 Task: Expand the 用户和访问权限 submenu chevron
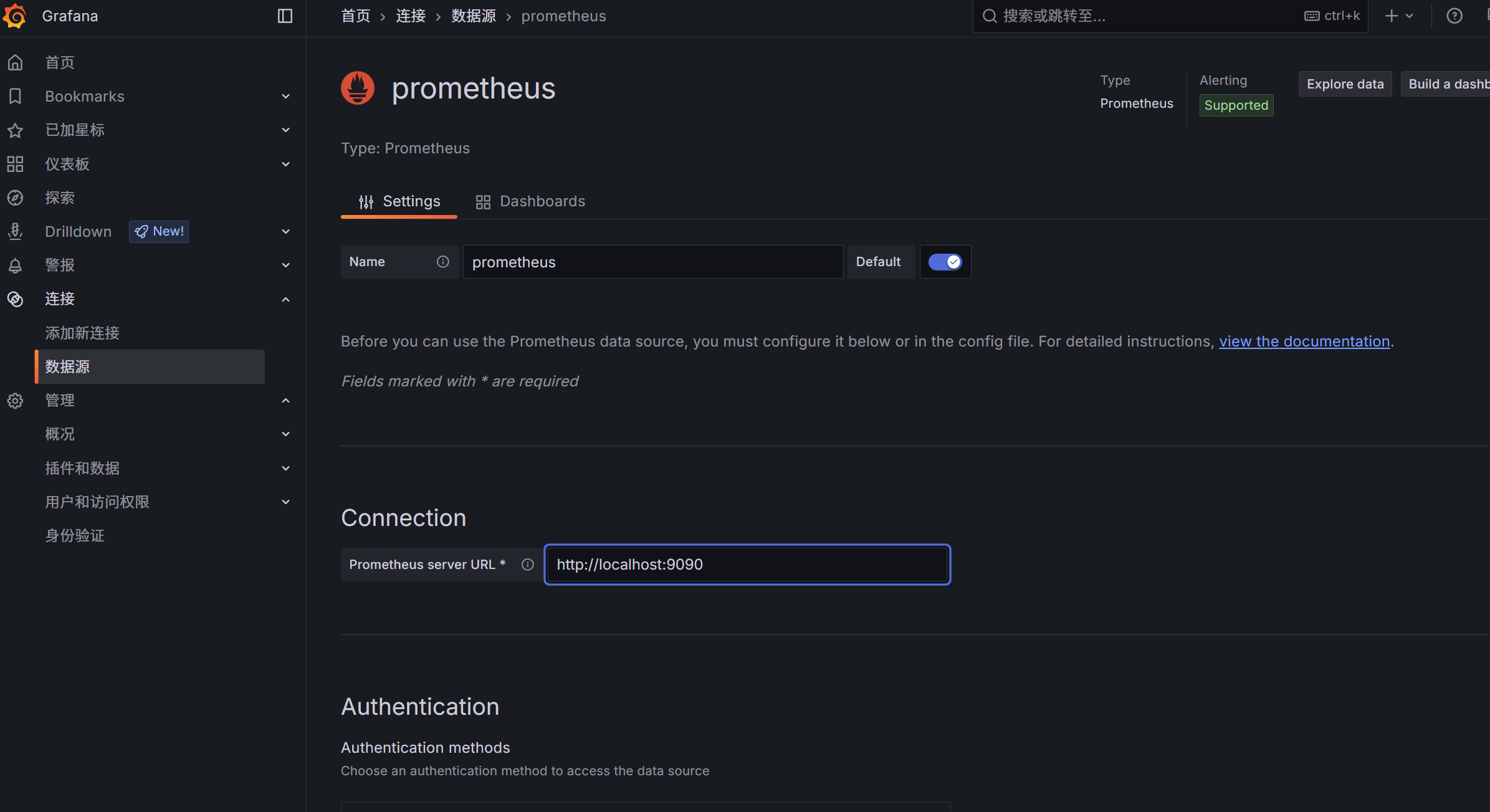tap(286, 502)
